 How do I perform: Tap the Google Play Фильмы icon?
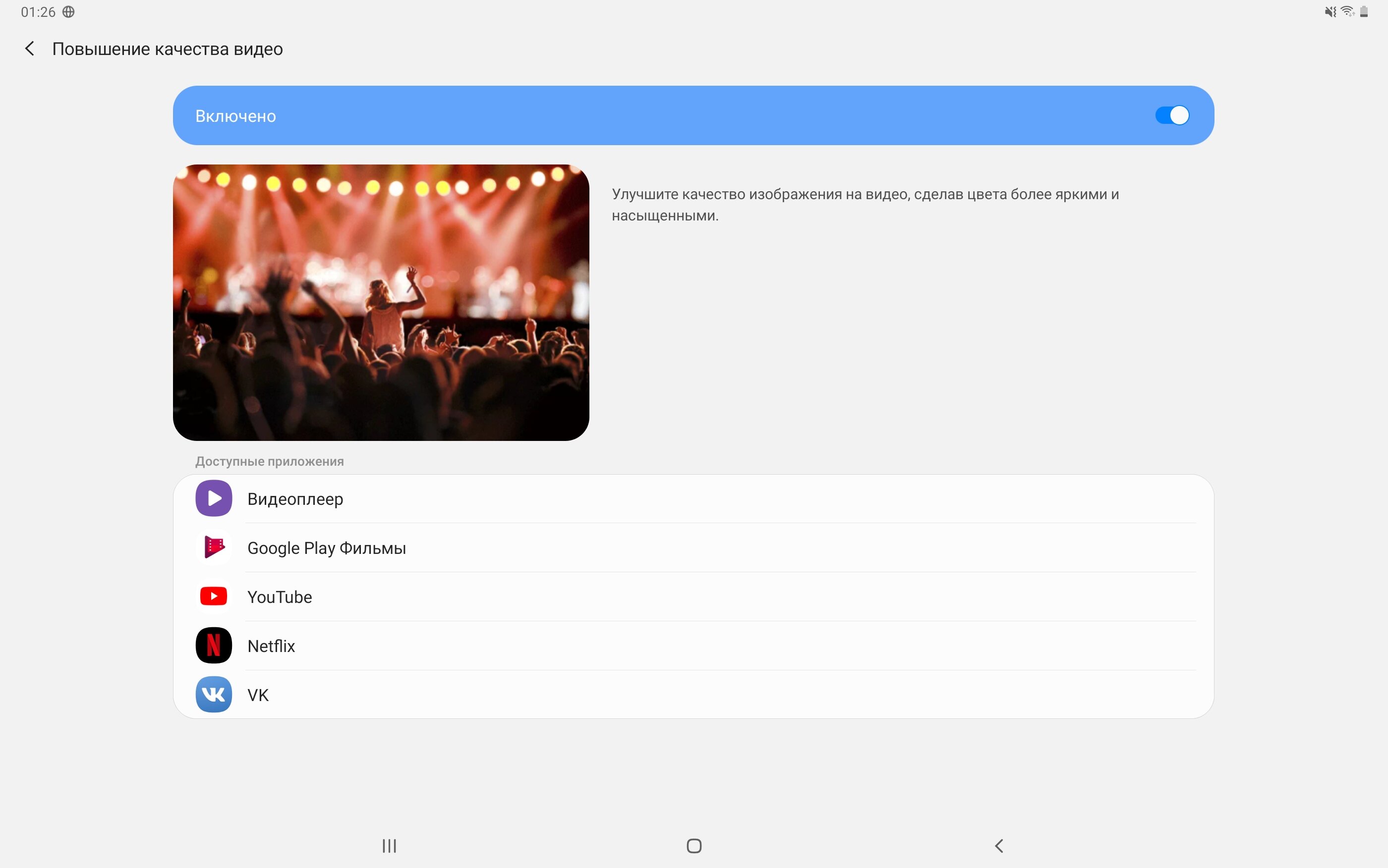[x=214, y=547]
